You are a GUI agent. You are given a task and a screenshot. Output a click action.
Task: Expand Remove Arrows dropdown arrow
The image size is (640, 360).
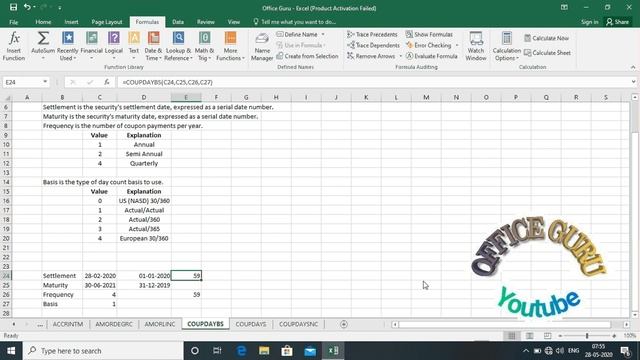coord(400,56)
